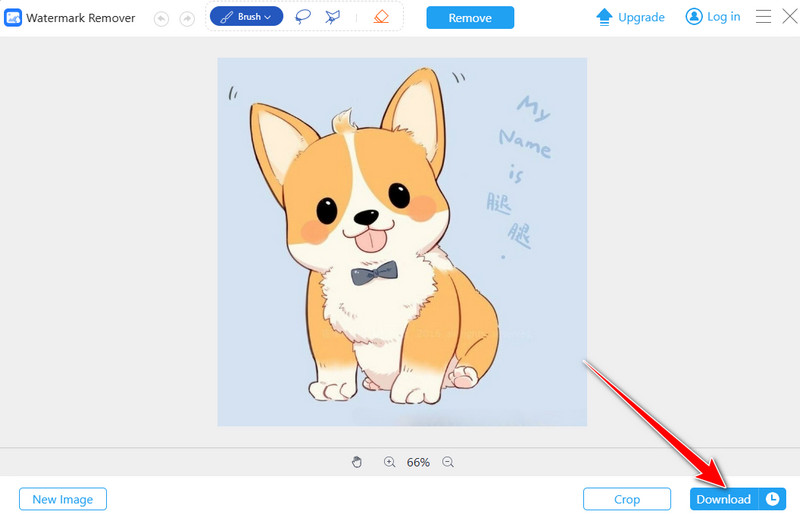Open download history clock icon
800x518 pixels.
[772, 499]
